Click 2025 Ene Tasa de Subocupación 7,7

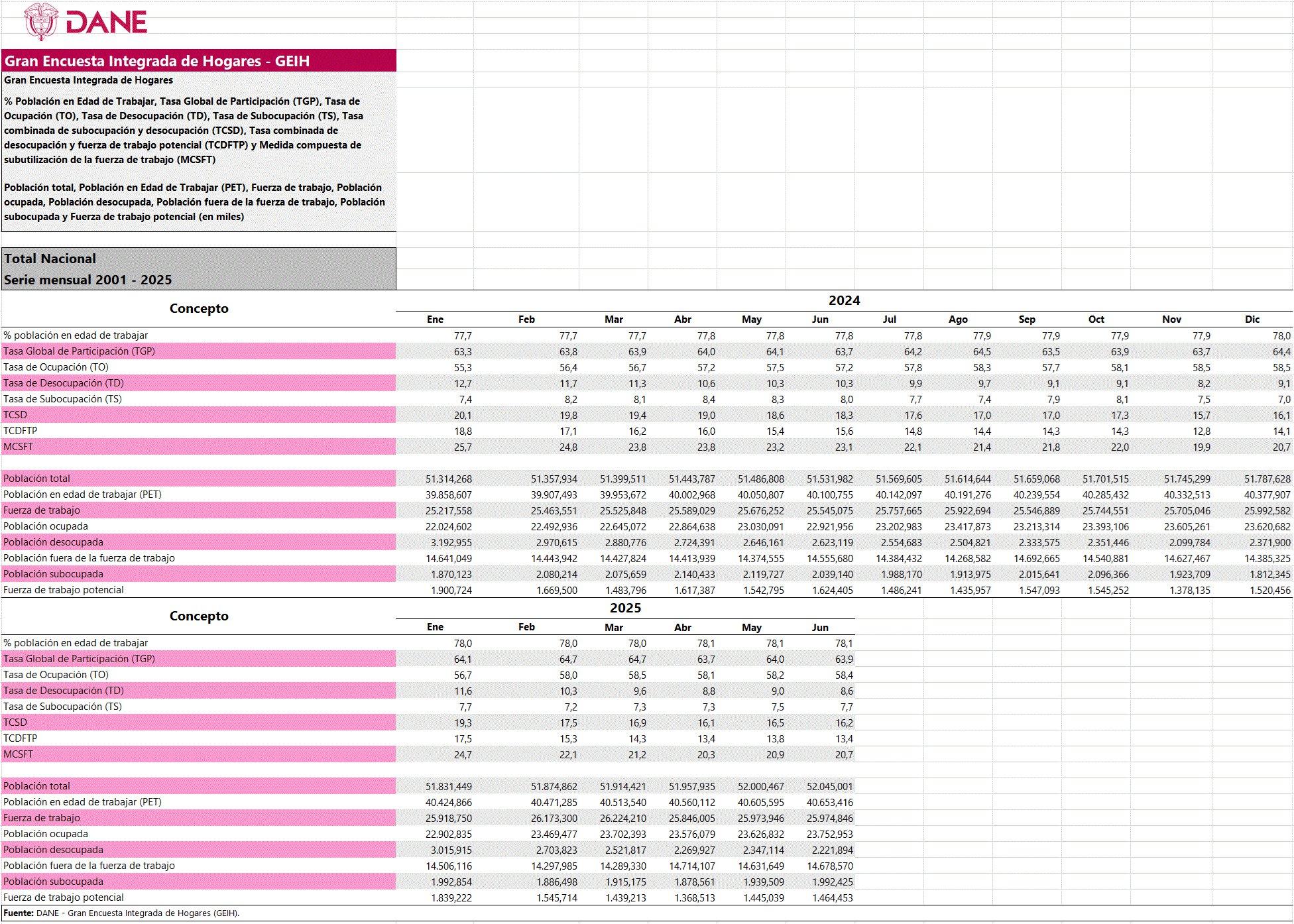(465, 707)
